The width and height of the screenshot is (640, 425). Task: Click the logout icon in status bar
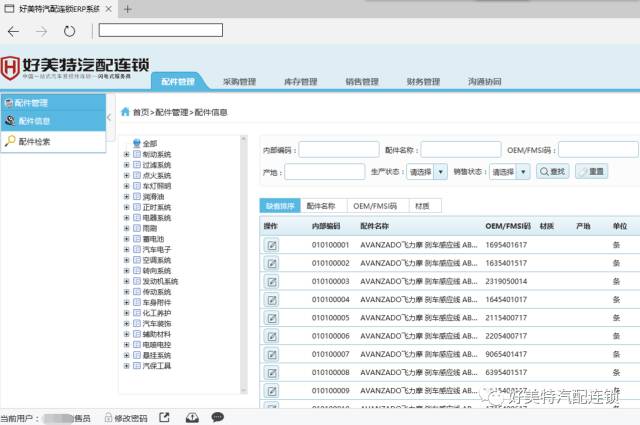pyautogui.click(x=164, y=417)
